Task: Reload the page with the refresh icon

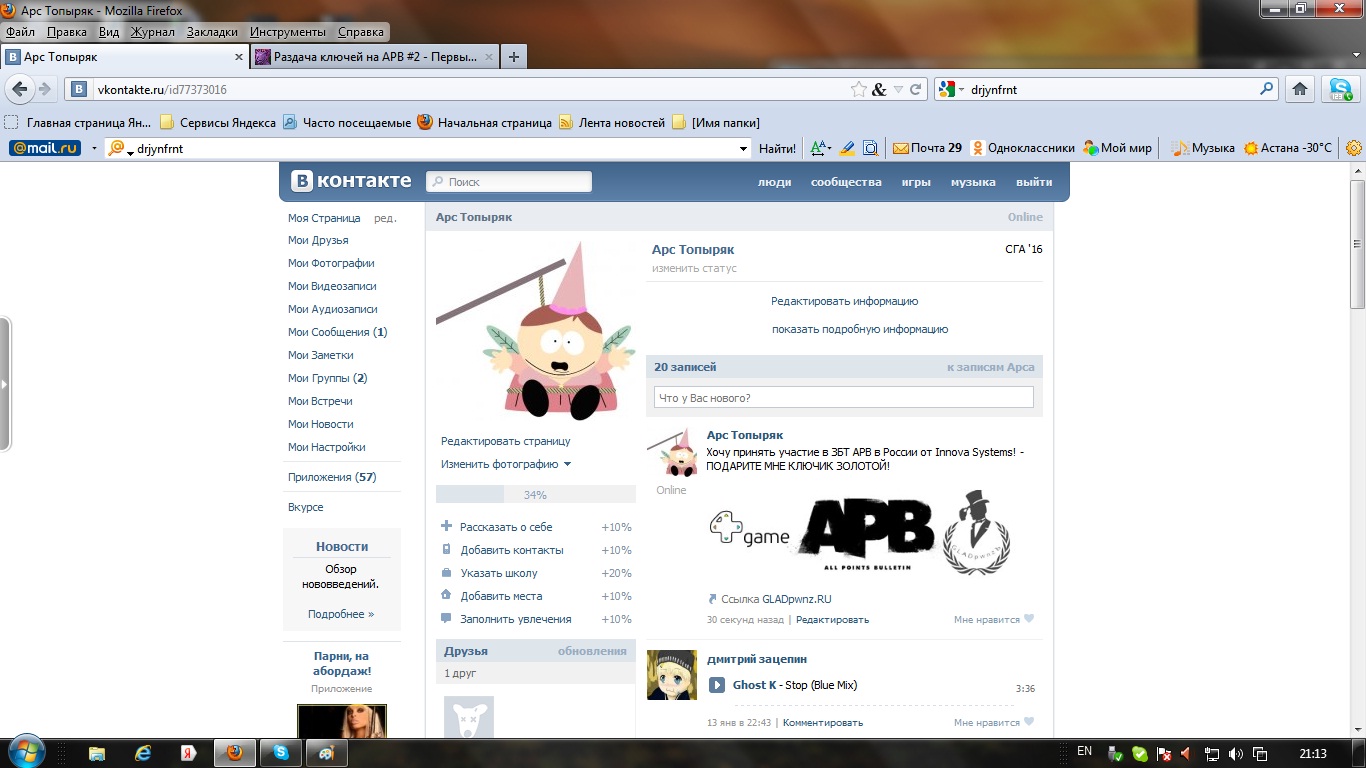Action: (916, 89)
